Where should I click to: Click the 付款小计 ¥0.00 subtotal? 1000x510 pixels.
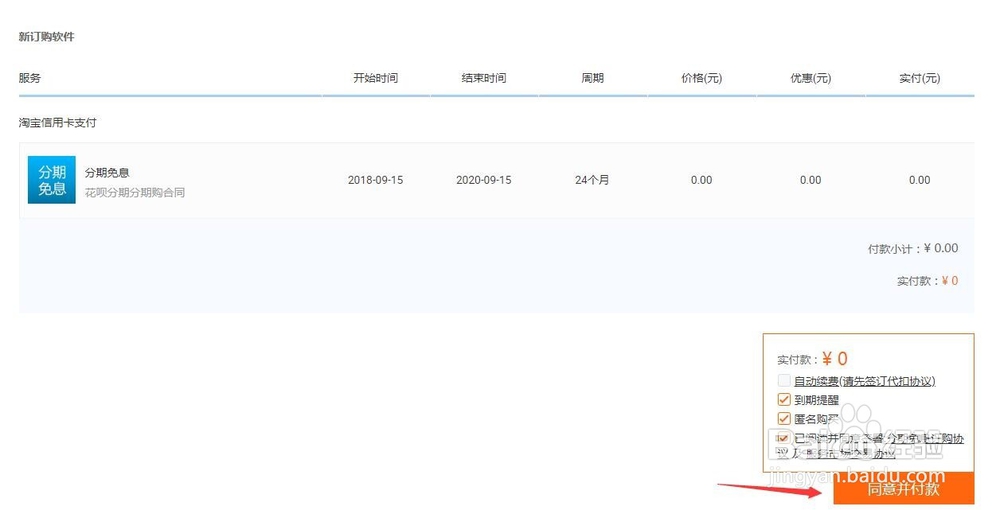(913, 249)
